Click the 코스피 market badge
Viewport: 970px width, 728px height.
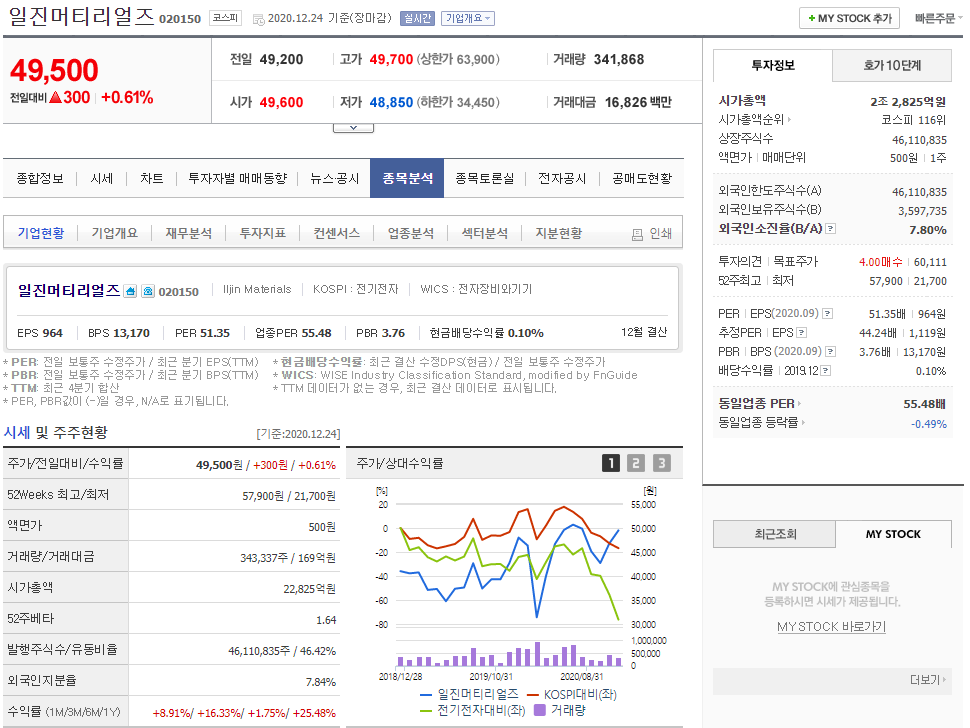point(225,18)
